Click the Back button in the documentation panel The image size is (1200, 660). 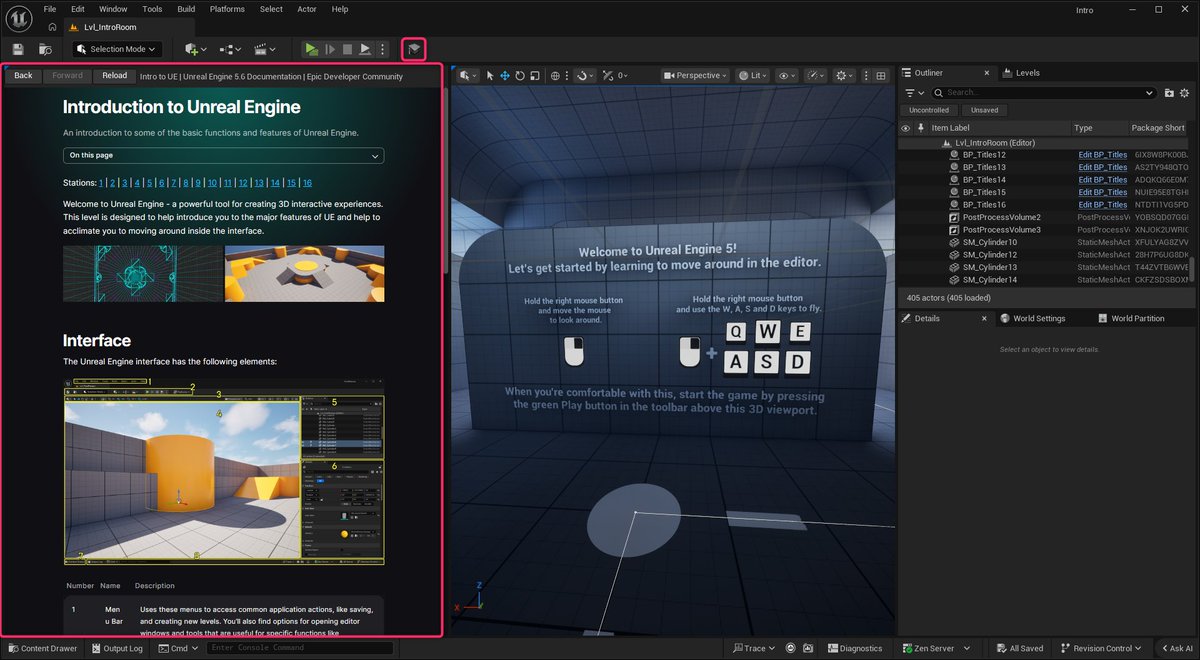22,75
